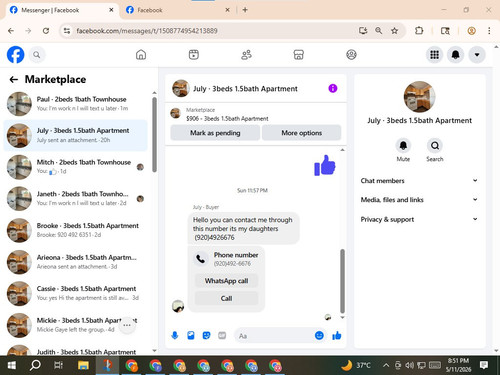Open File Explorer from taskbar

click(83, 365)
